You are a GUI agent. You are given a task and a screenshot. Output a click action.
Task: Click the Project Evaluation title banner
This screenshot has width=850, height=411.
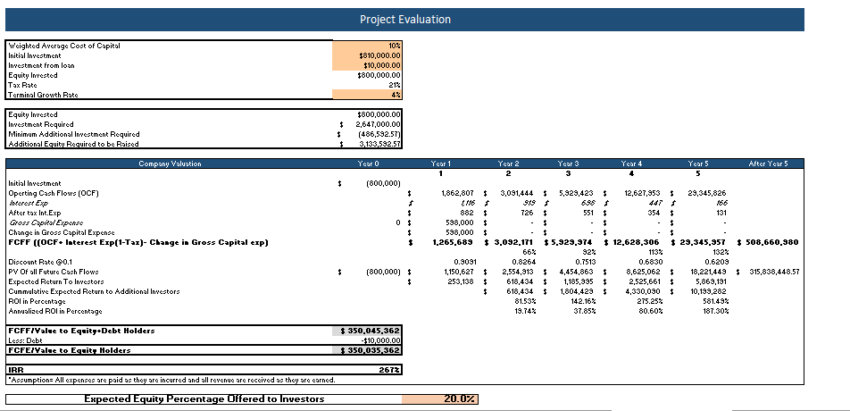[x=404, y=20]
